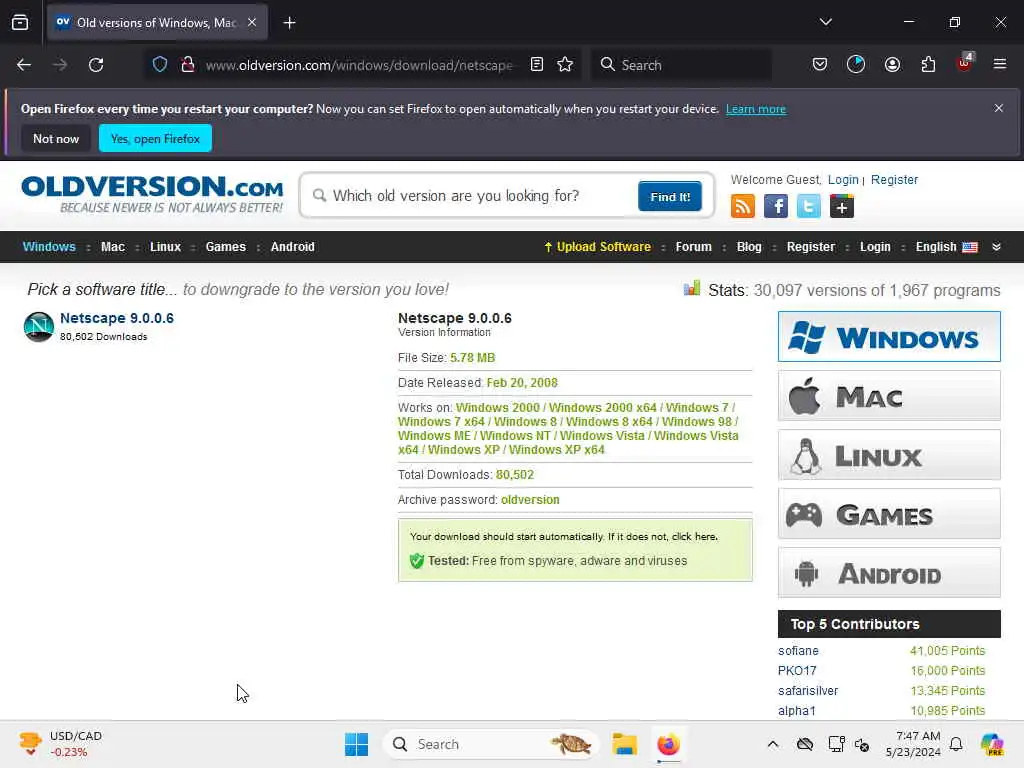Open the notification bell in system tray
Image resolution: width=1024 pixels, height=768 pixels.
point(956,744)
